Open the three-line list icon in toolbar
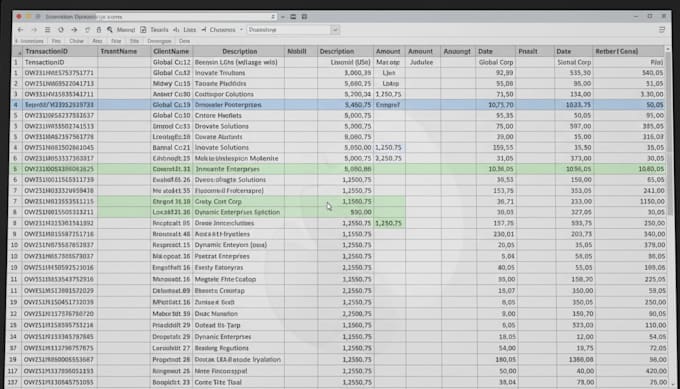The width and height of the screenshot is (680, 389). (48, 30)
